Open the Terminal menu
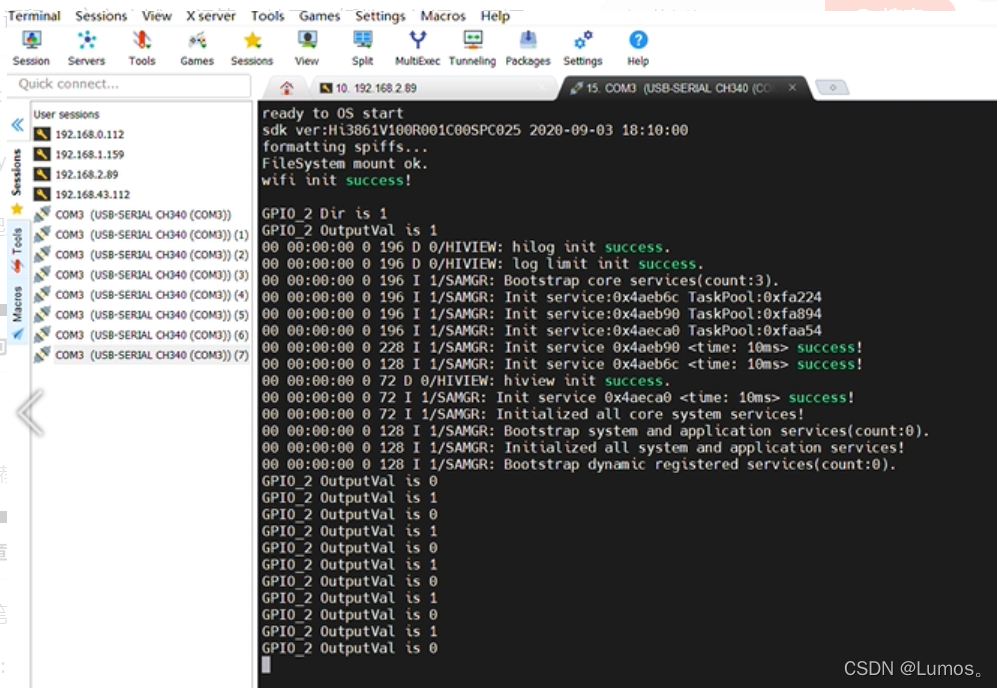This screenshot has width=997, height=688. (x=34, y=16)
